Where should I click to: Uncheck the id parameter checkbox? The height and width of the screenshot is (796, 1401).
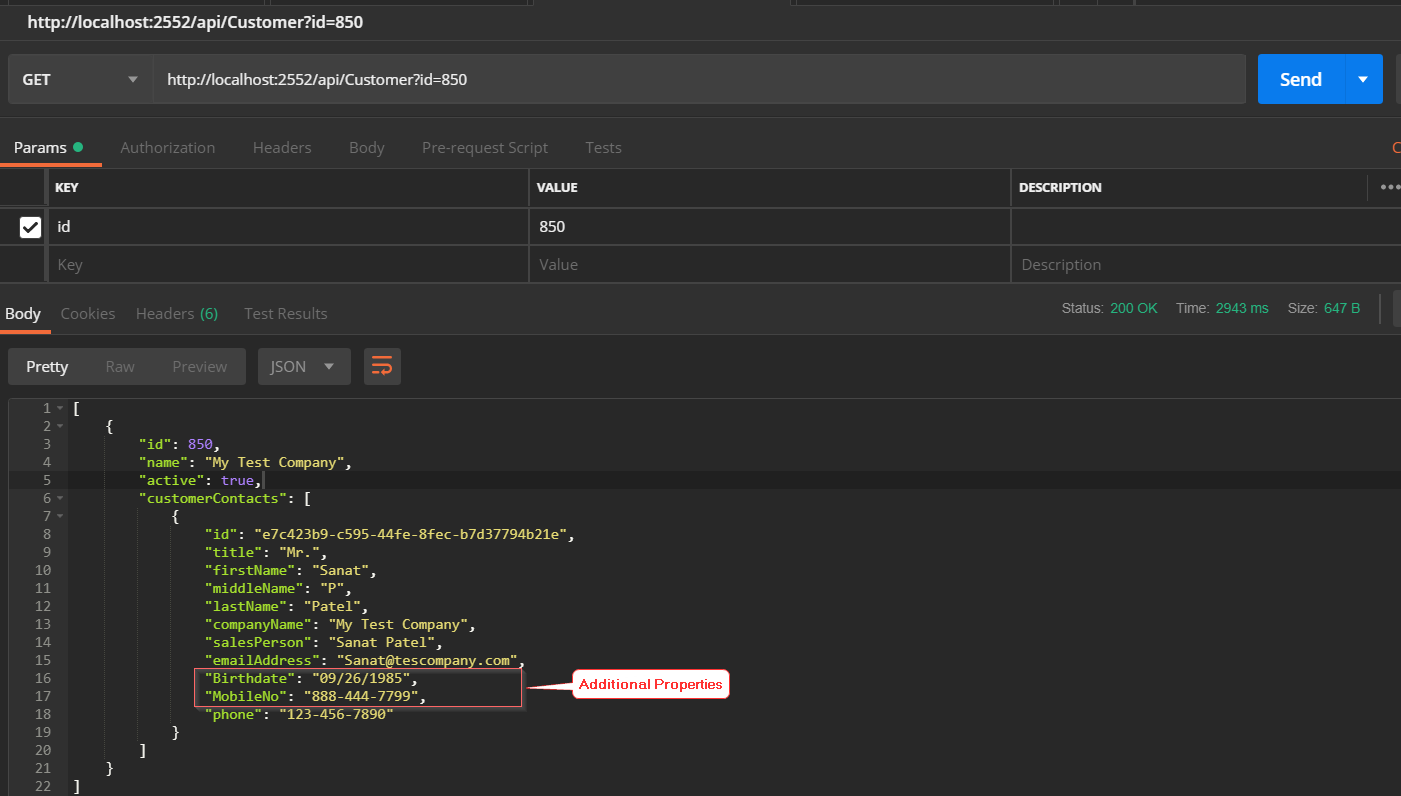click(30, 226)
